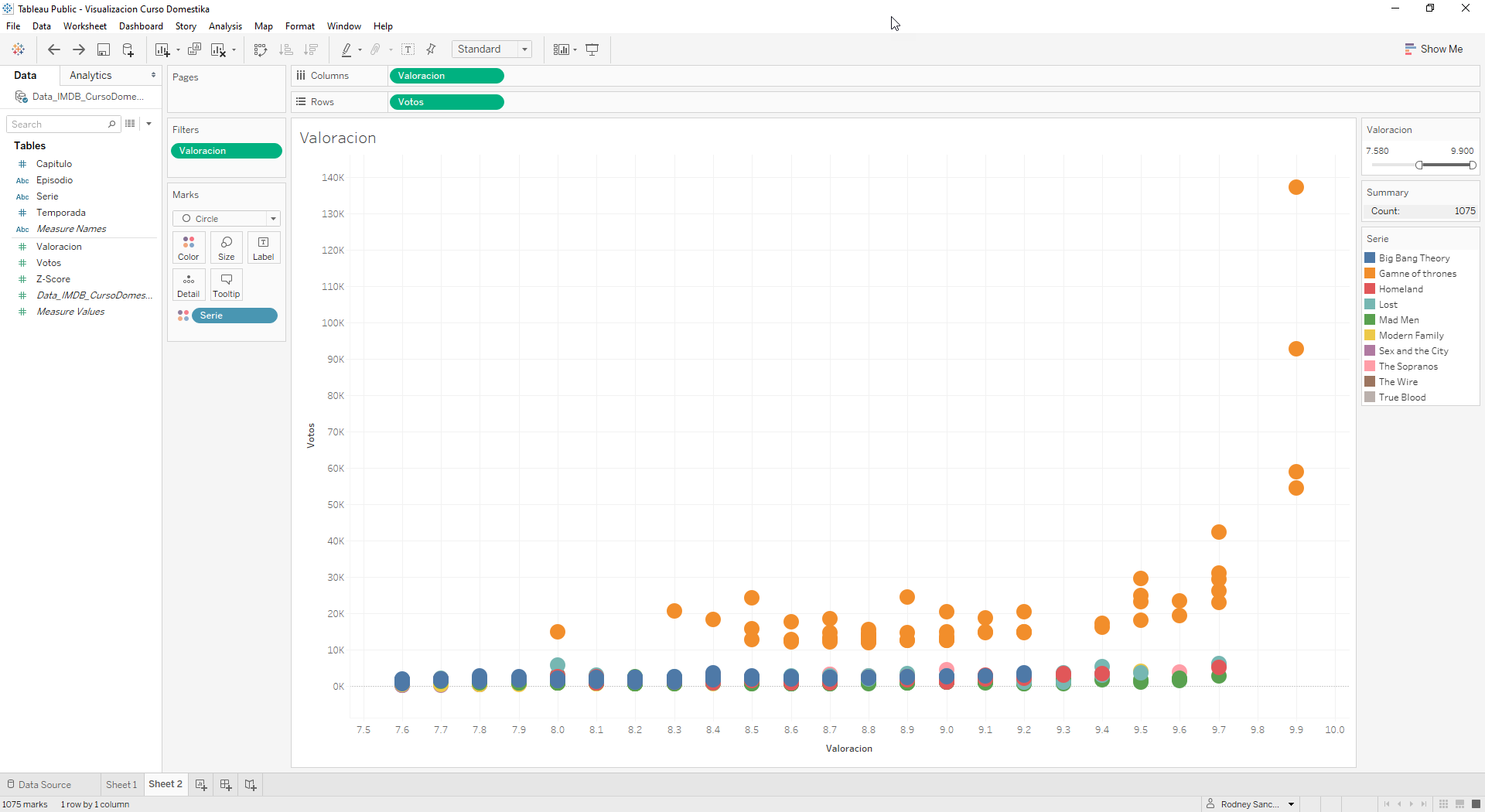Switch to the Sheet 1 tab
Image resolution: width=1485 pixels, height=812 pixels.
pos(121,785)
